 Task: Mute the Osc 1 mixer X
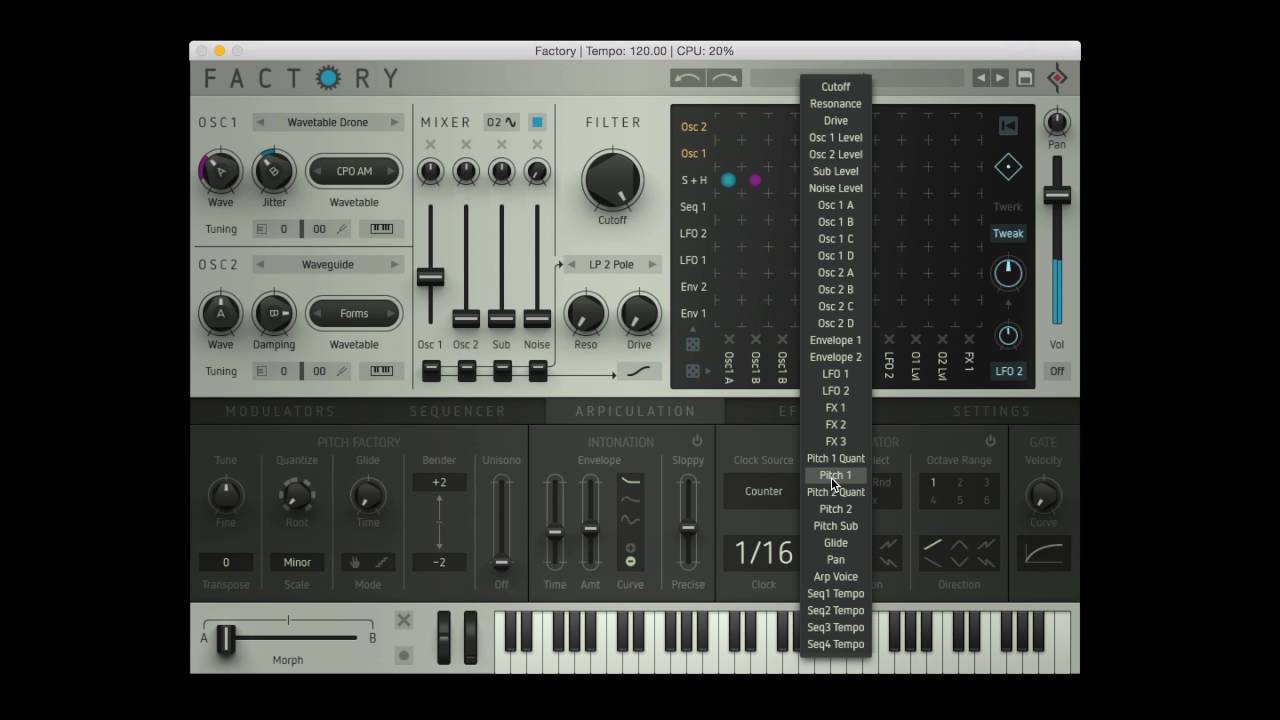430,145
